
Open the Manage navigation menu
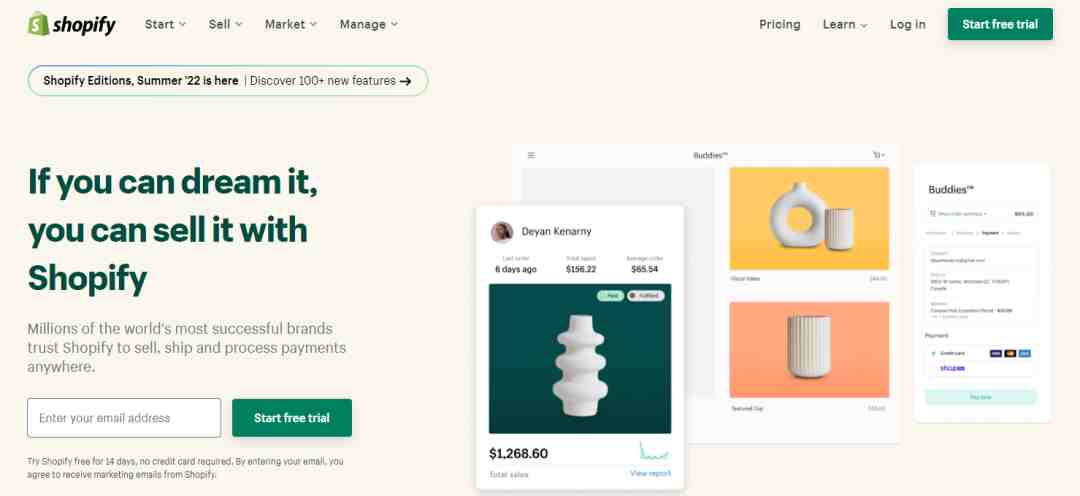tap(368, 24)
